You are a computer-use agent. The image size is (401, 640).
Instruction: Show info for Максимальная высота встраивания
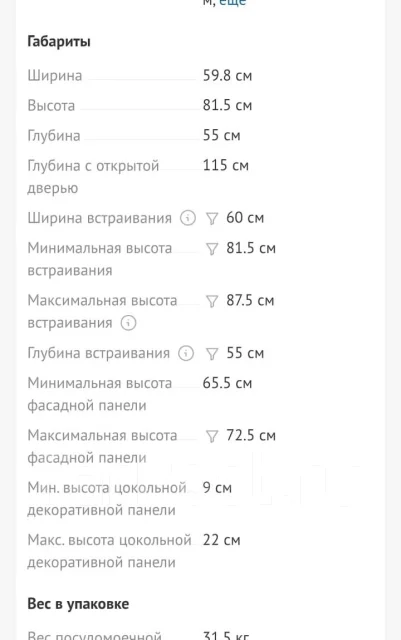point(128,323)
